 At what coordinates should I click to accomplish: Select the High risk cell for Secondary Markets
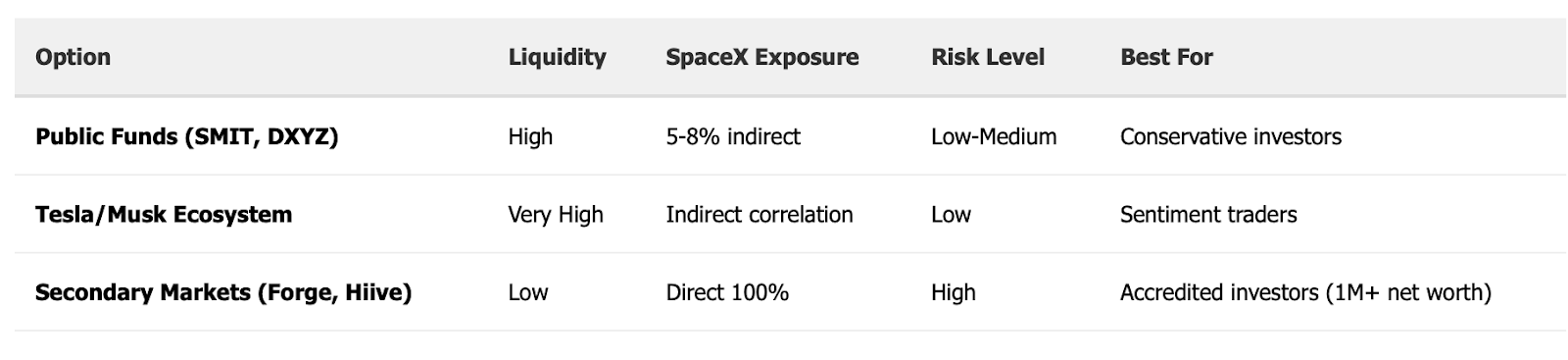(954, 292)
